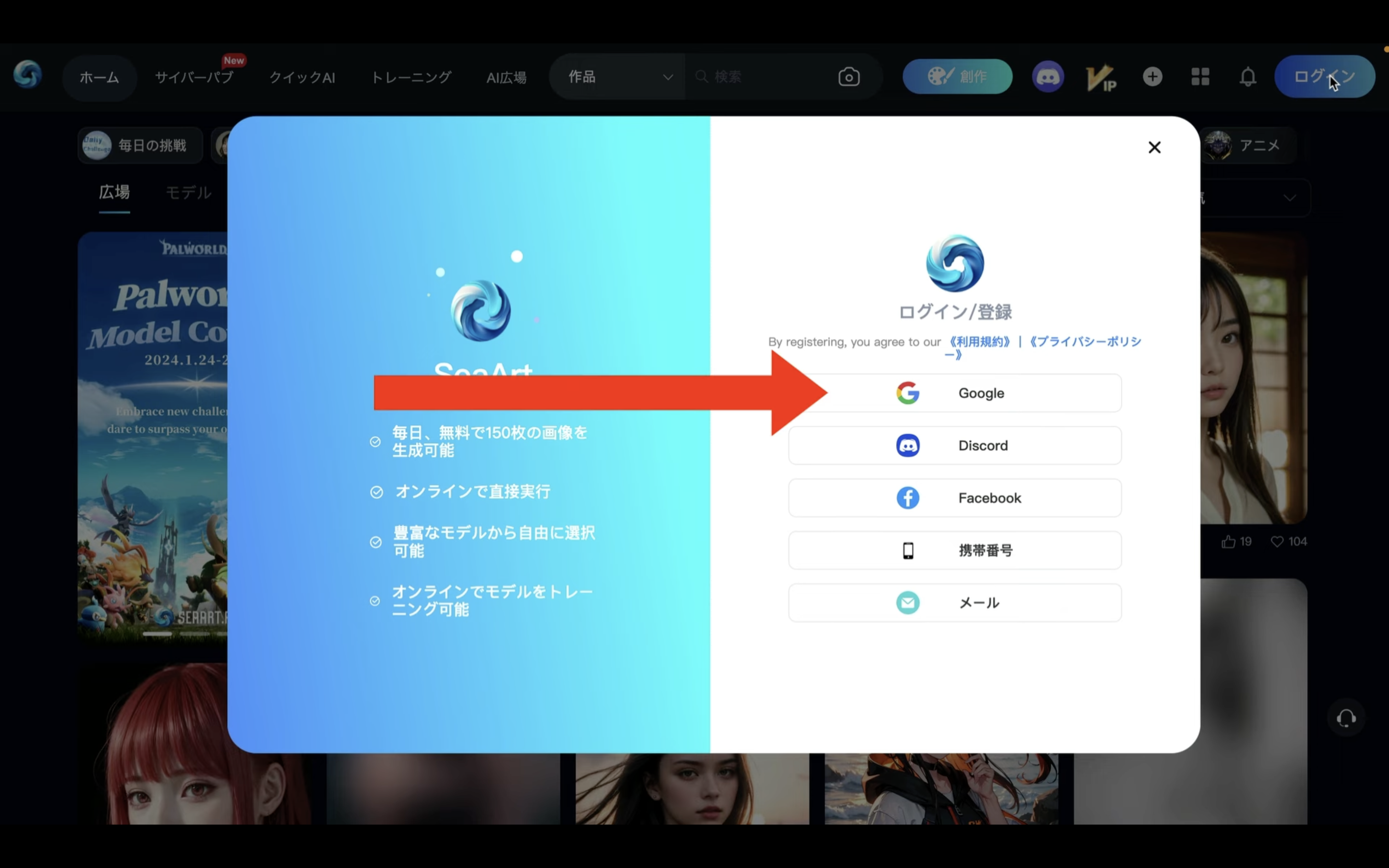The width and height of the screenshot is (1389, 868).
Task: Open the headset customer support icon
Action: (x=1346, y=718)
